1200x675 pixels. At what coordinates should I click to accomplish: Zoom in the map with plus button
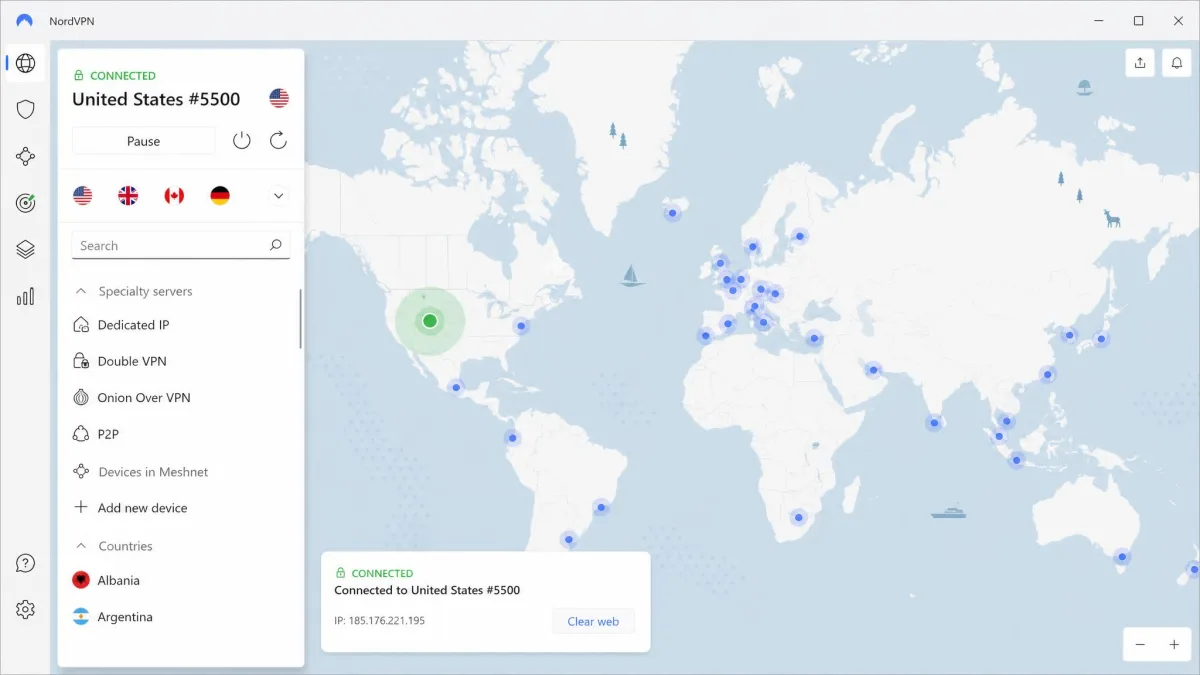1174,645
